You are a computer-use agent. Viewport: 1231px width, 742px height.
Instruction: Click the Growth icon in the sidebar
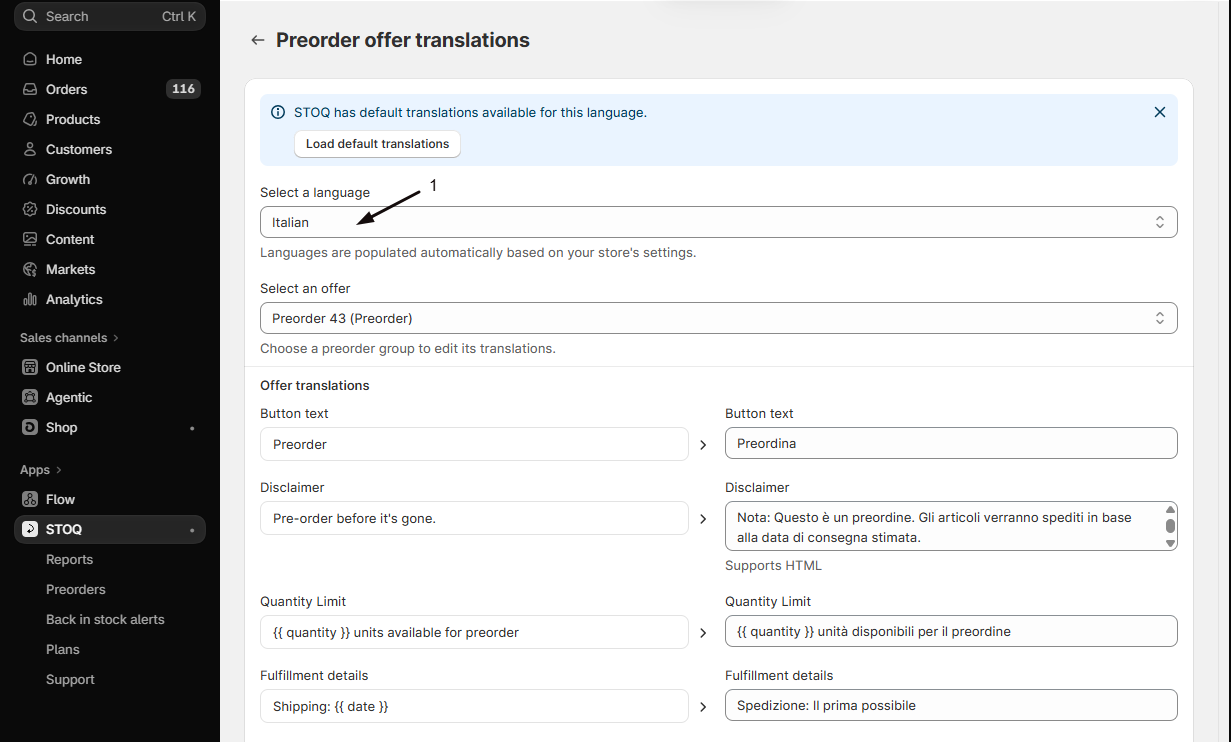pos(30,179)
